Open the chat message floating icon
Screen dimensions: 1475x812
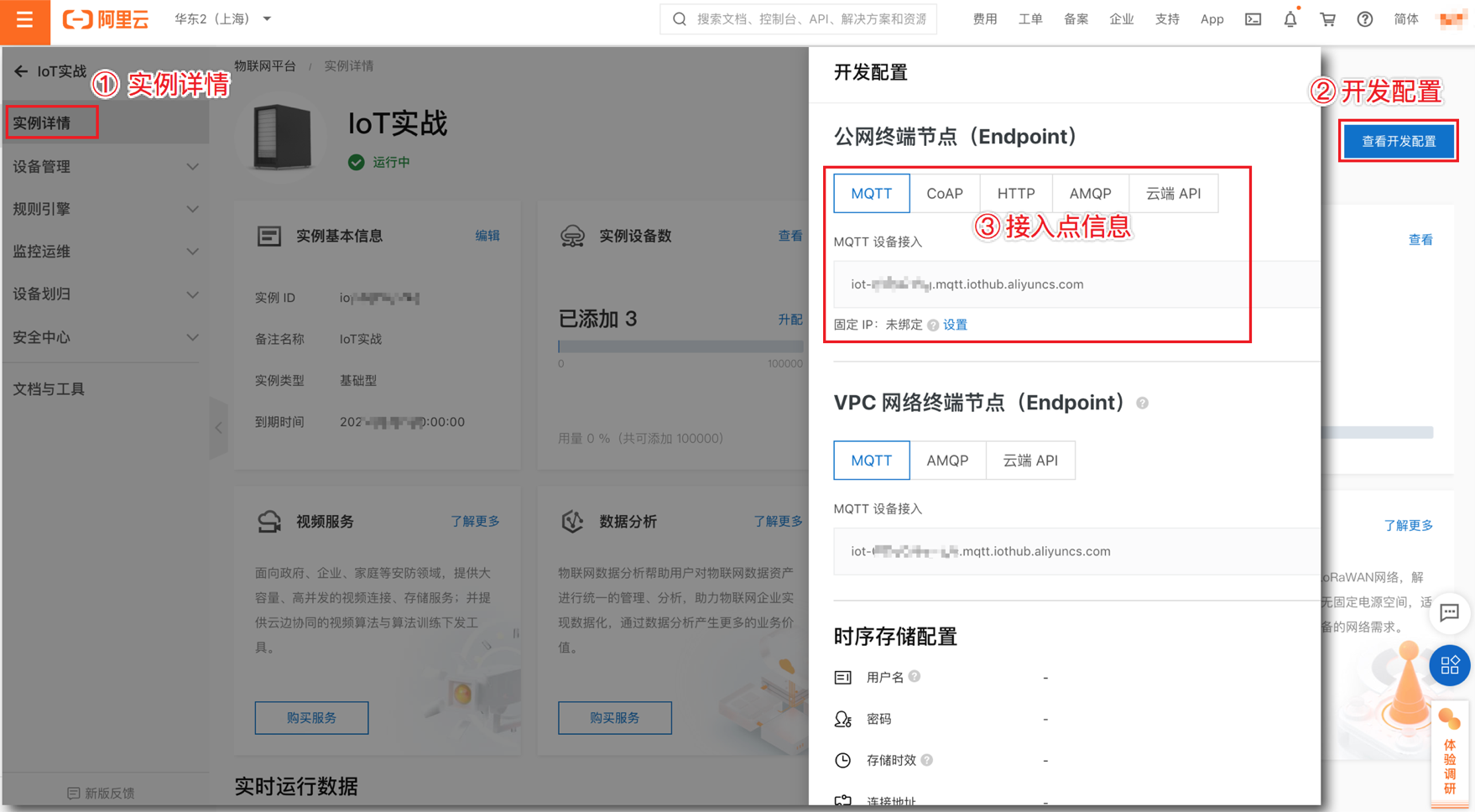[x=1449, y=612]
